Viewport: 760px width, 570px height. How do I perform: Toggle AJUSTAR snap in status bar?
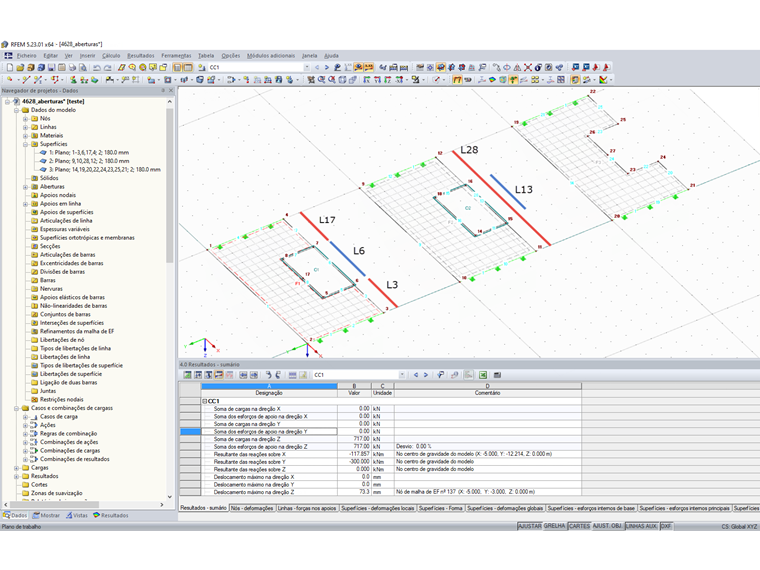point(529,526)
